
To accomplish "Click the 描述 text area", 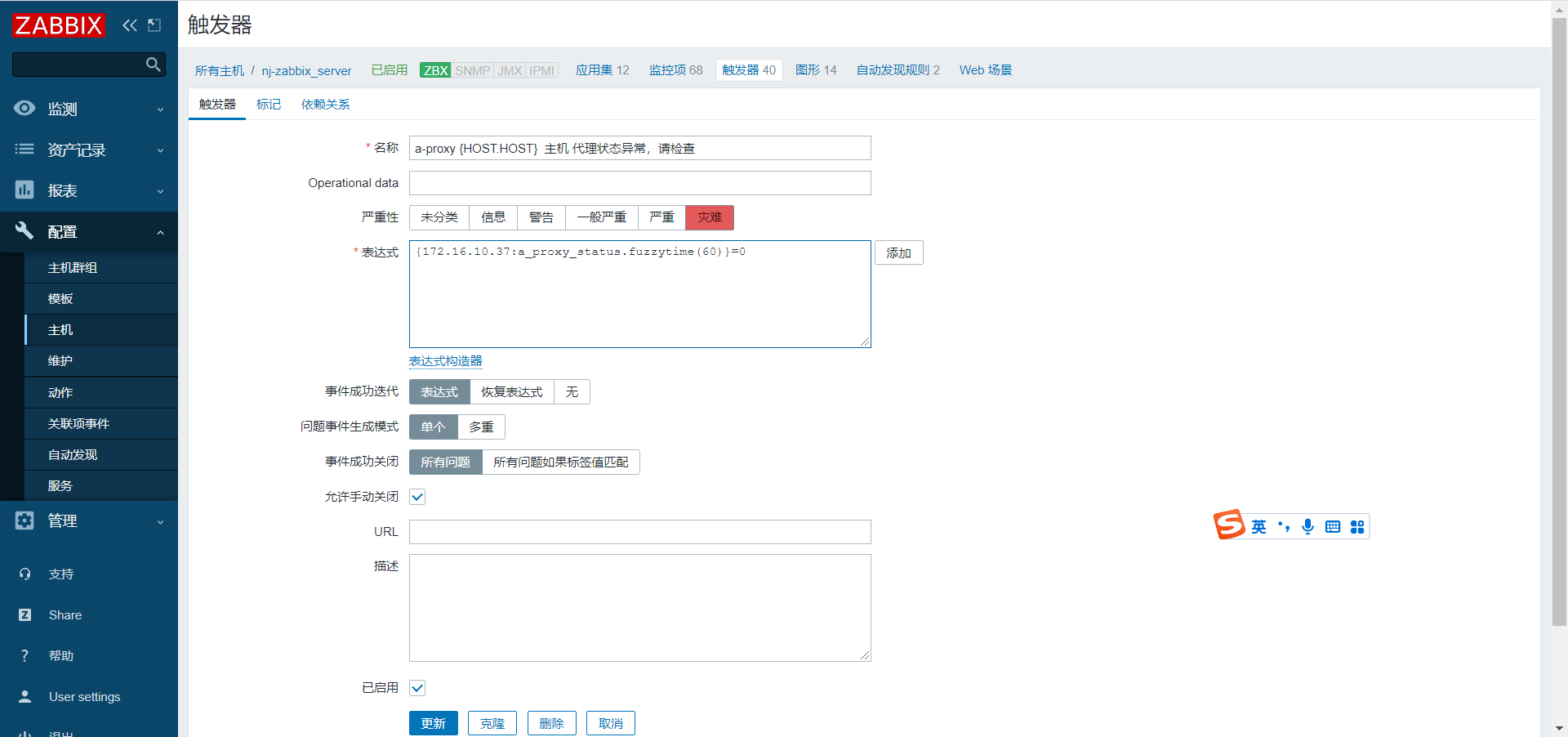I will click(x=640, y=608).
